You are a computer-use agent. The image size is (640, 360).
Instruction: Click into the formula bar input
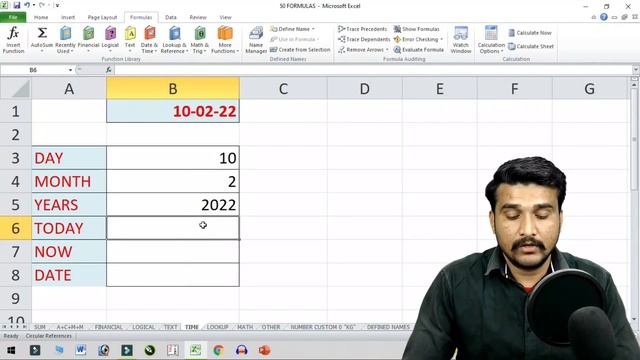coord(372,70)
